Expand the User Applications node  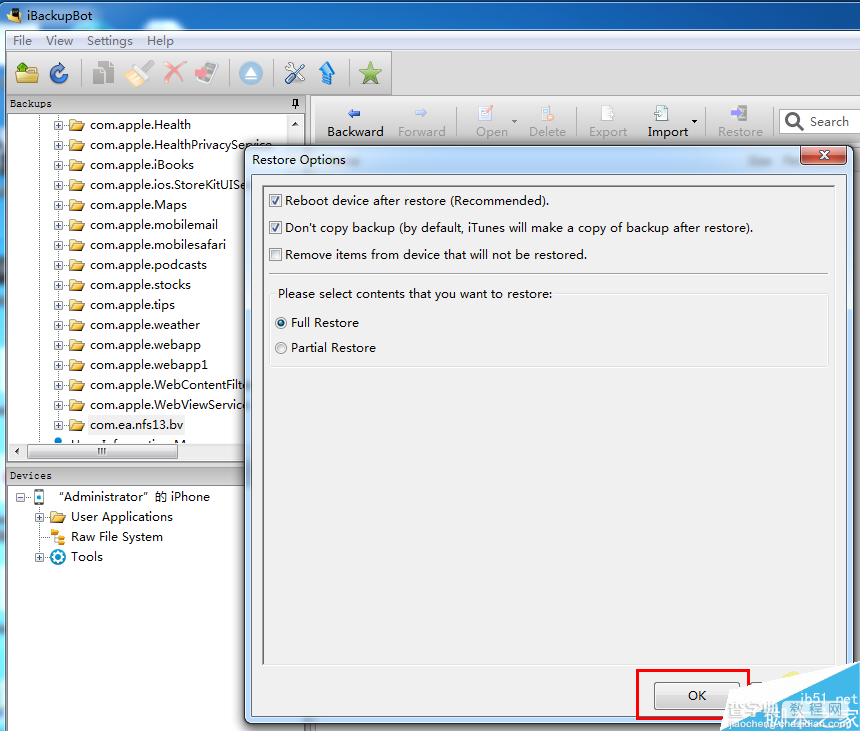pos(39,517)
